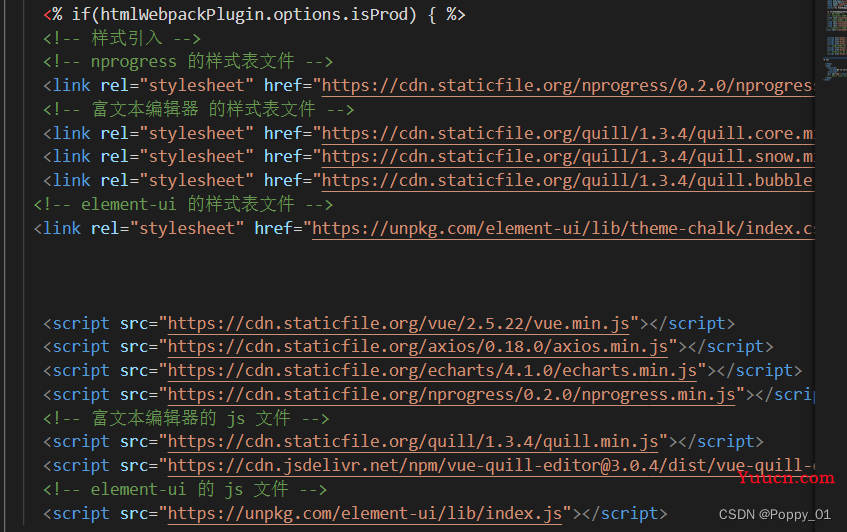Open the quill.snow stylesheet URL
Viewport: 847px width, 532px height.
point(568,157)
